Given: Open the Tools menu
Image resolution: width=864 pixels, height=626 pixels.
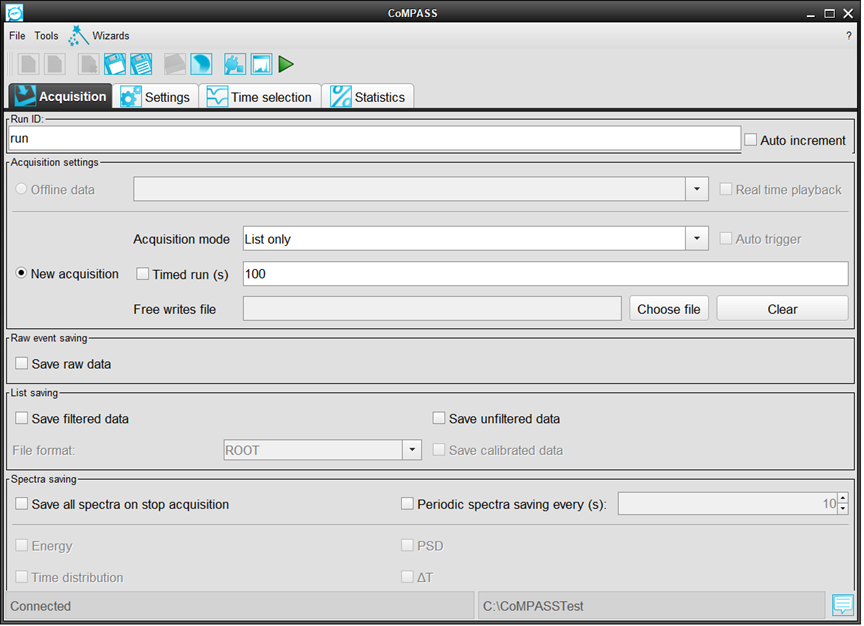Looking at the screenshot, I should (x=46, y=36).
